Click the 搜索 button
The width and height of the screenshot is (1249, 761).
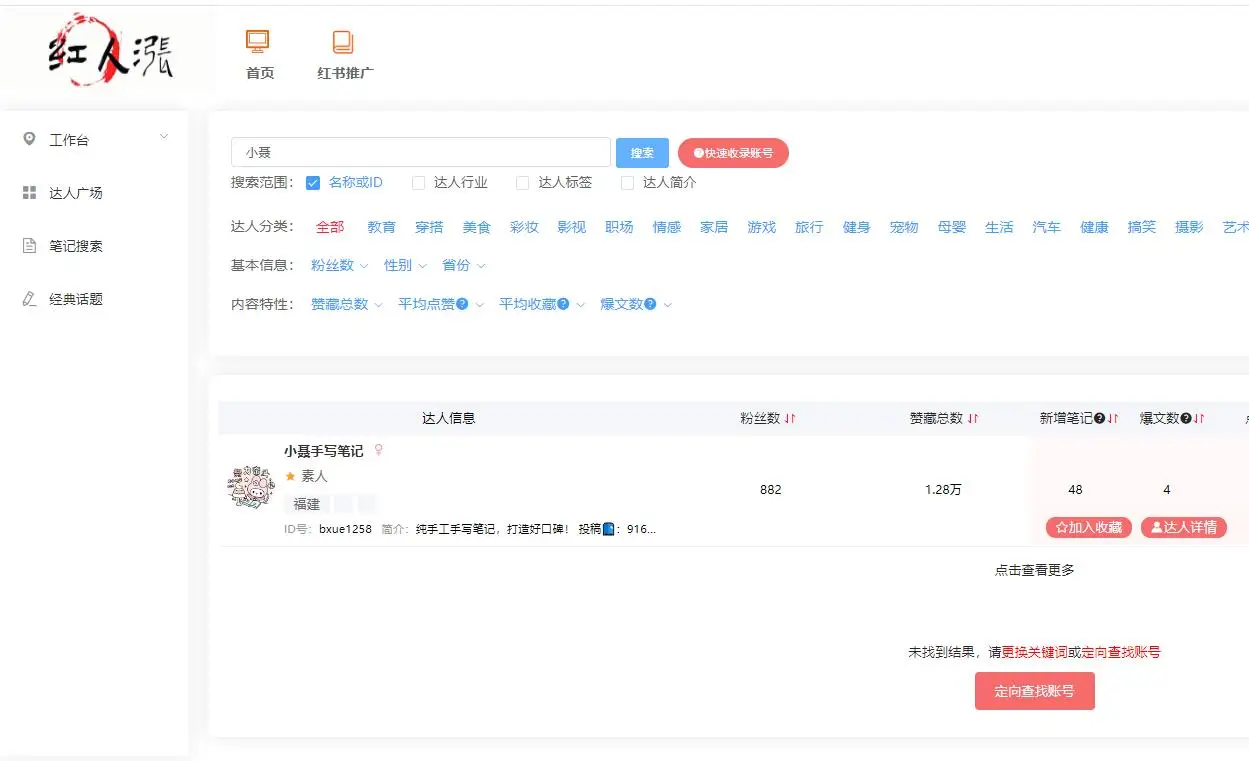[642, 152]
